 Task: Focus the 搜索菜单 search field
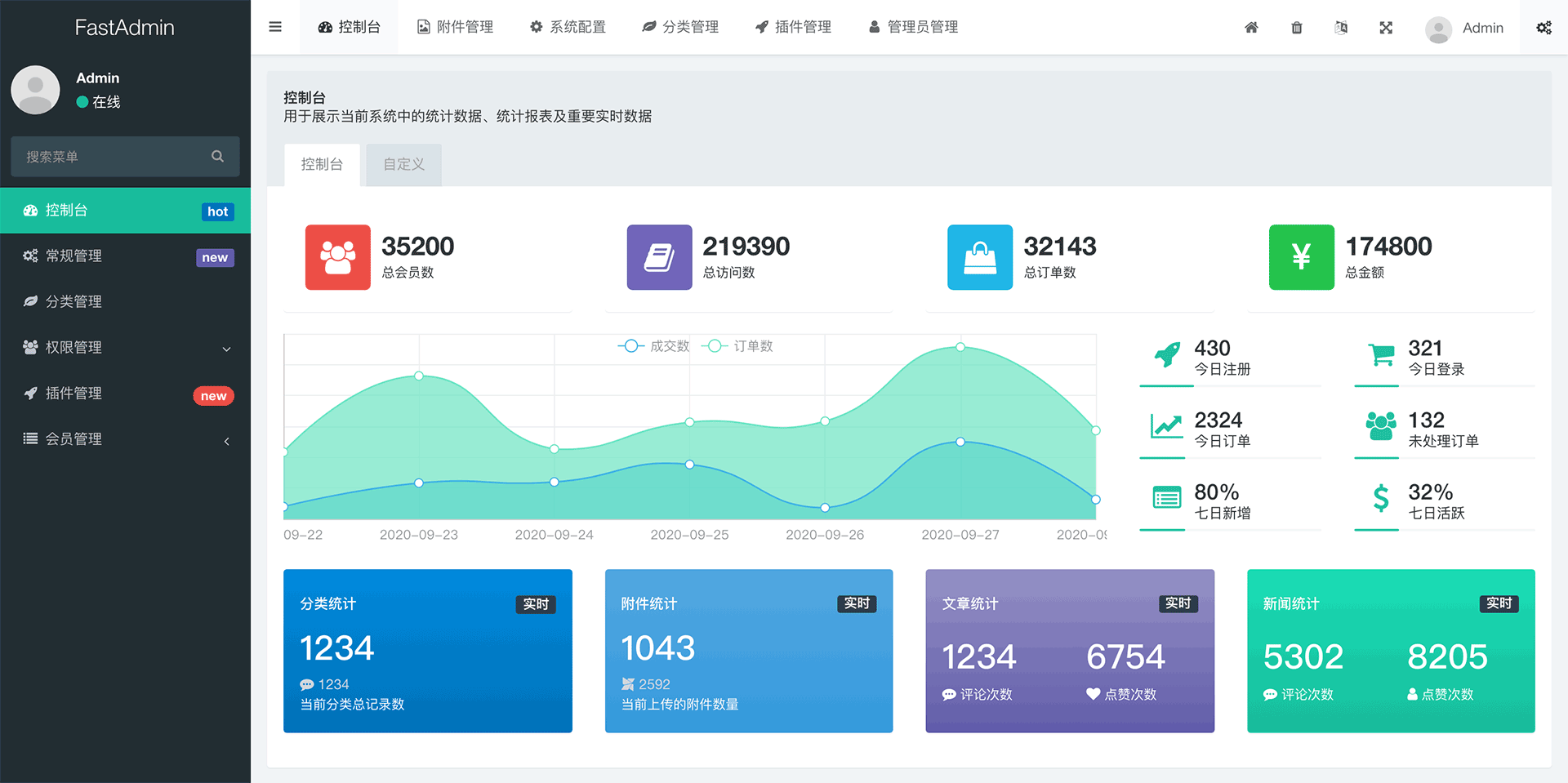pos(110,157)
